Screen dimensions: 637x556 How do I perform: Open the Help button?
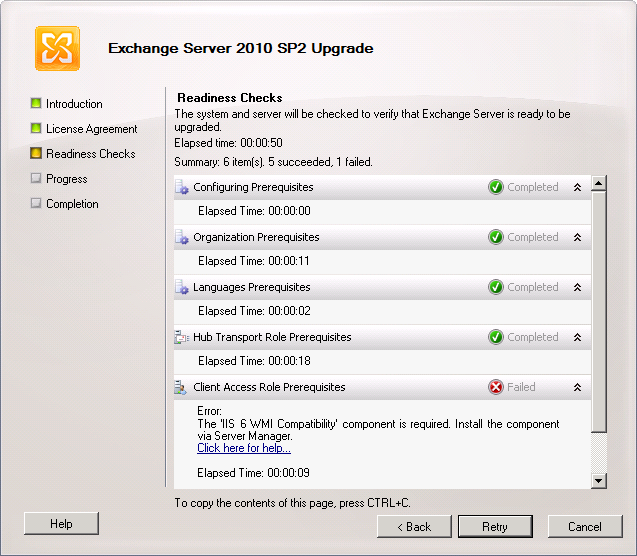[x=61, y=524]
